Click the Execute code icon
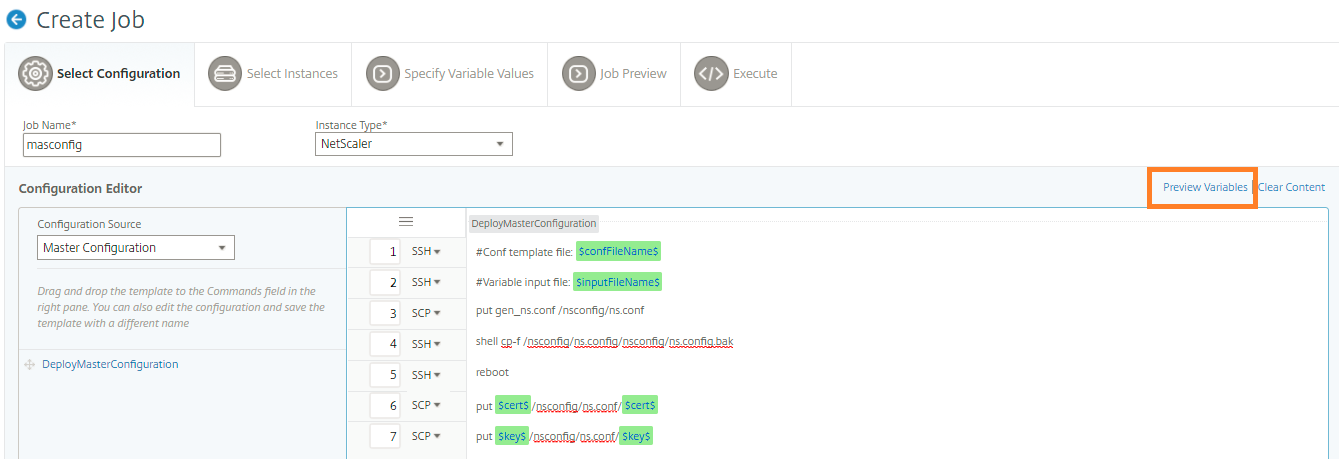Viewport: 1339px width, 459px height. (x=711, y=73)
